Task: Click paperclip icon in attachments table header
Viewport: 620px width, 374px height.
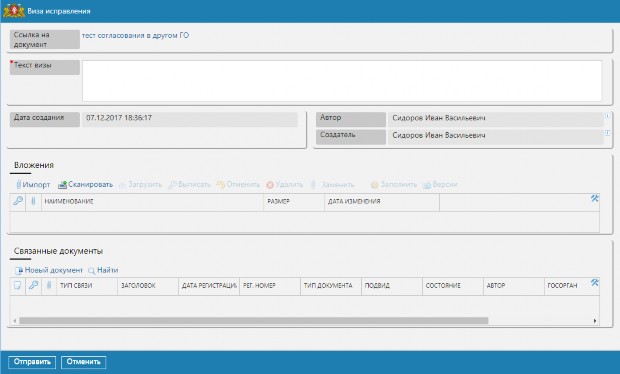Action: [33, 201]
